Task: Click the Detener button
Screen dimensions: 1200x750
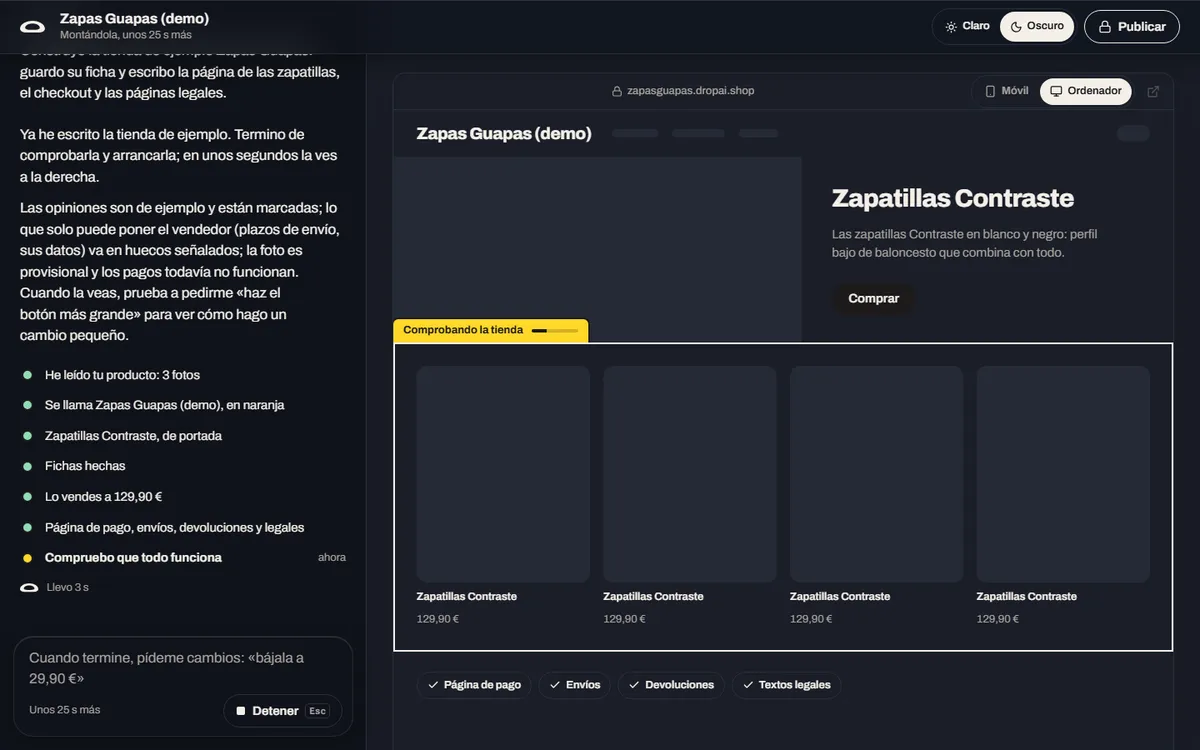Action: pyautogui.click(x=282, y=711)
